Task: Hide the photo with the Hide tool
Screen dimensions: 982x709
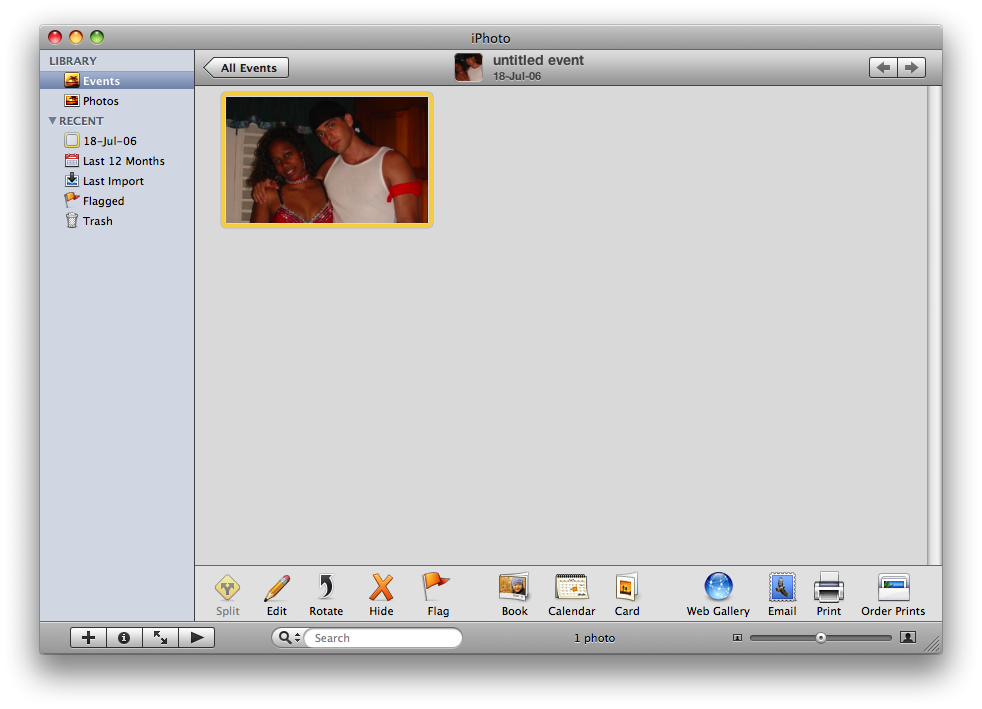Action: tap(381, 588)
